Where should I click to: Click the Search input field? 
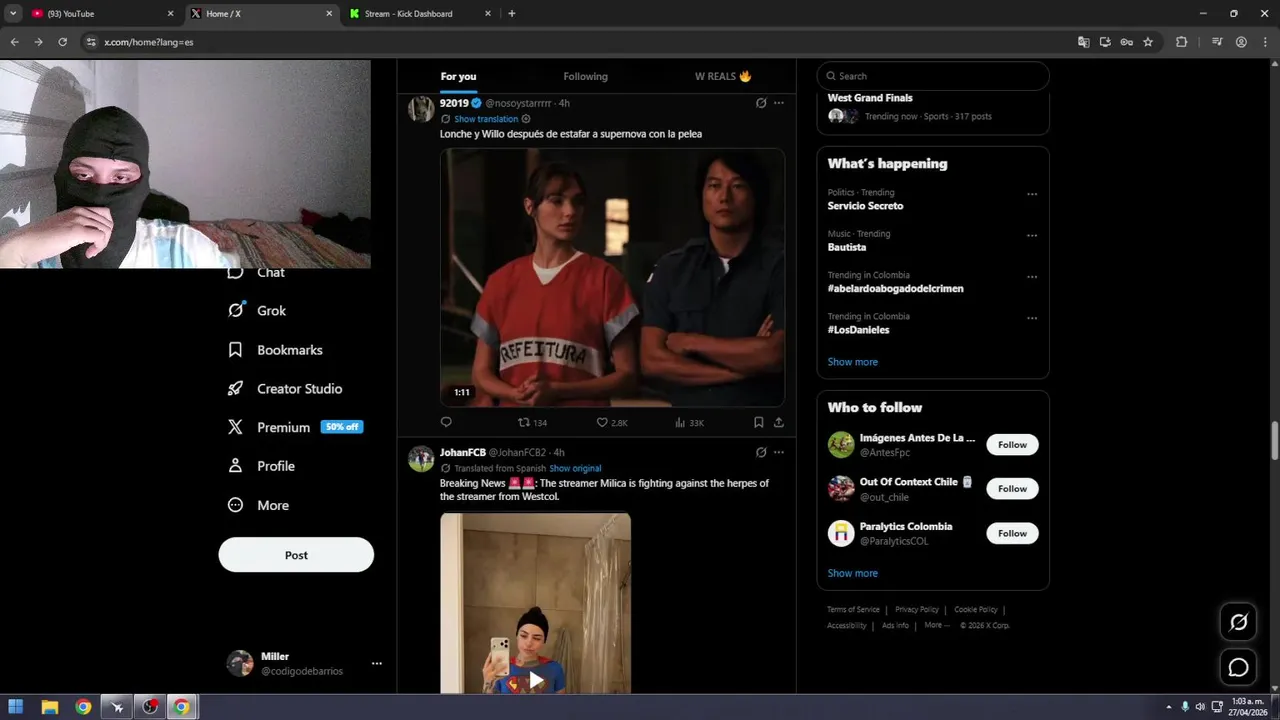(x=933, y=76)
